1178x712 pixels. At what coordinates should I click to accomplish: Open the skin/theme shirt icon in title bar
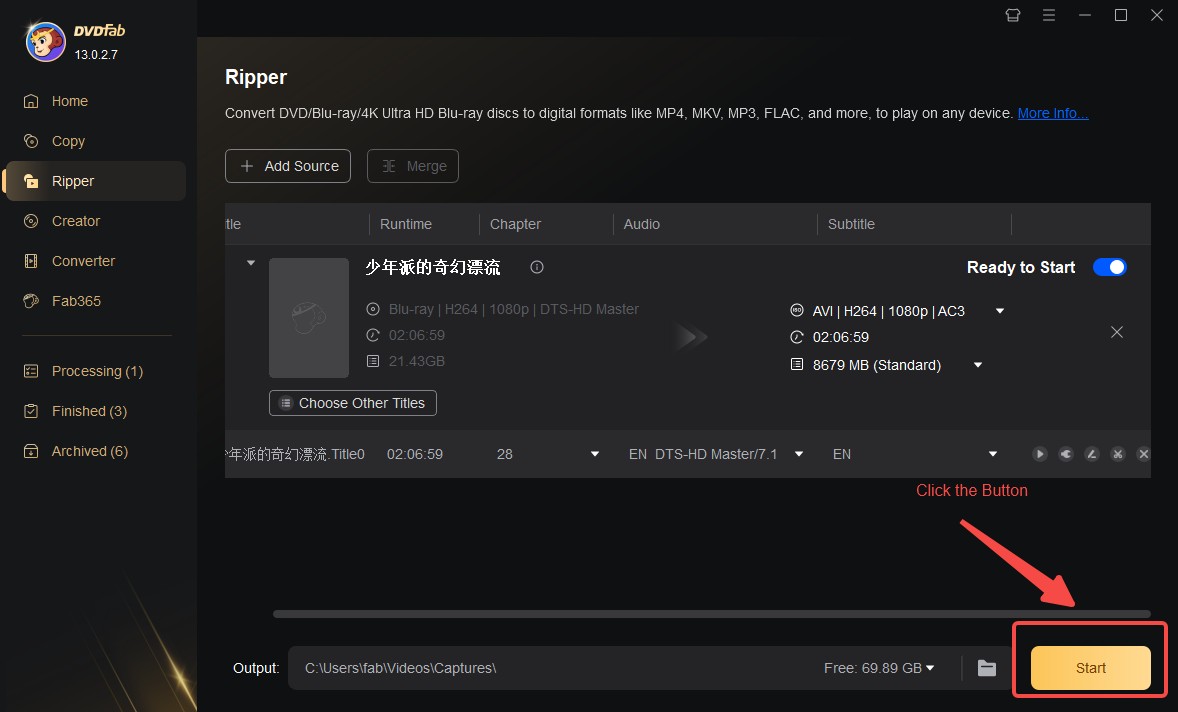(x=1013, y=15)
